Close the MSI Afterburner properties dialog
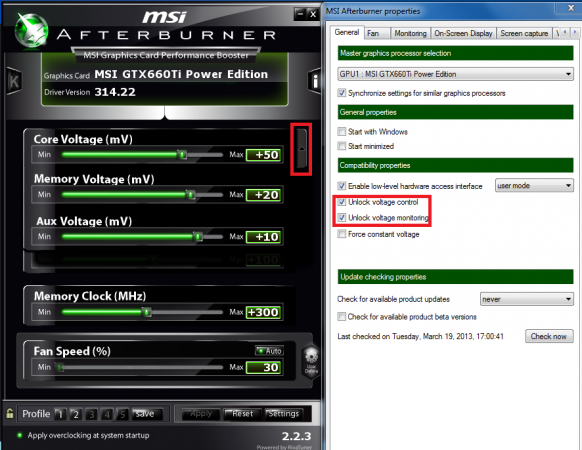 [x=571, y=7]
